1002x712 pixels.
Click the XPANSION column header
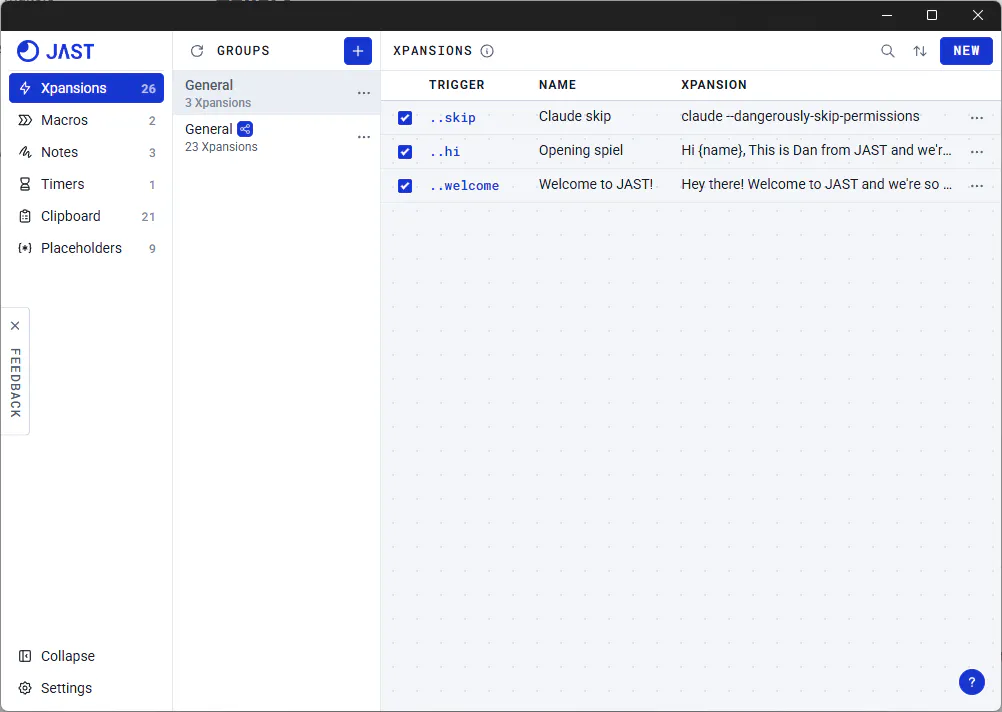[x=714, y=84]
